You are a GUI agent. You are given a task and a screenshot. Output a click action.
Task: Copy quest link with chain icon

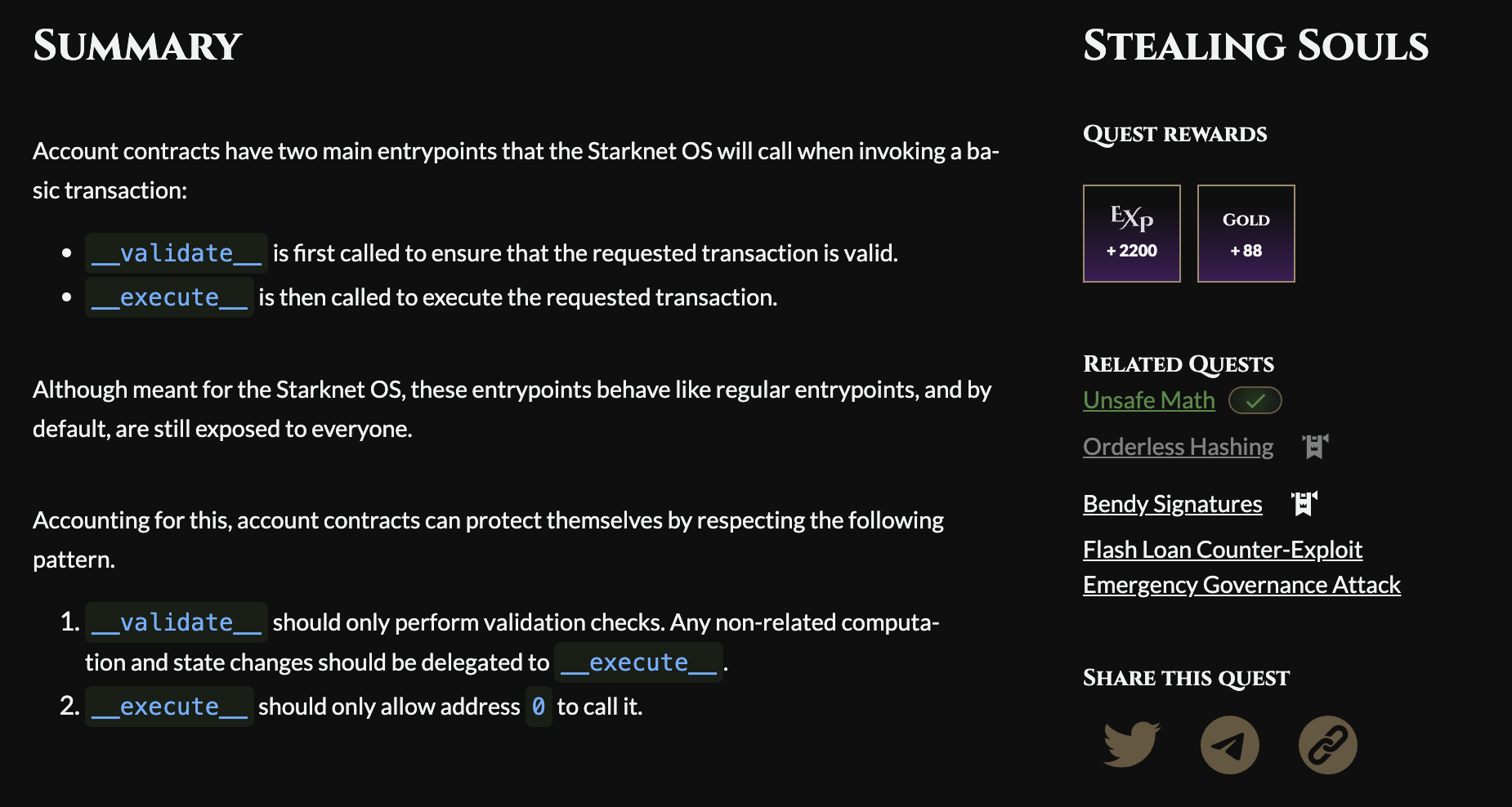[x=1327, y=744]
